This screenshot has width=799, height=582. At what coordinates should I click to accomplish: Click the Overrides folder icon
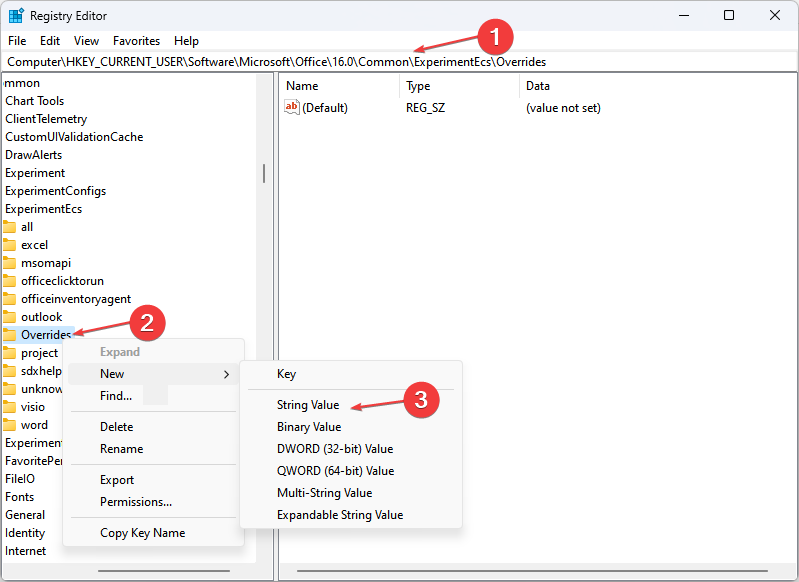click(9, 335)
